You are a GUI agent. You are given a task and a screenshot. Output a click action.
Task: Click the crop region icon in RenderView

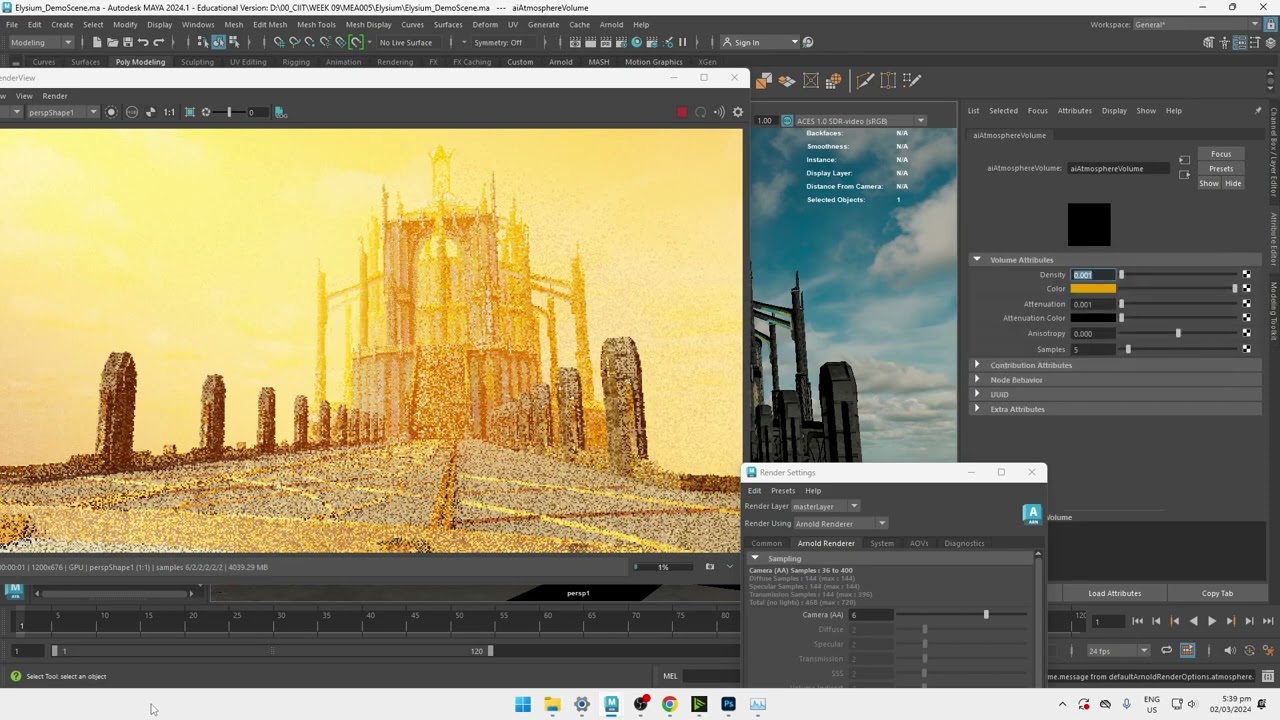pos(189,112)
